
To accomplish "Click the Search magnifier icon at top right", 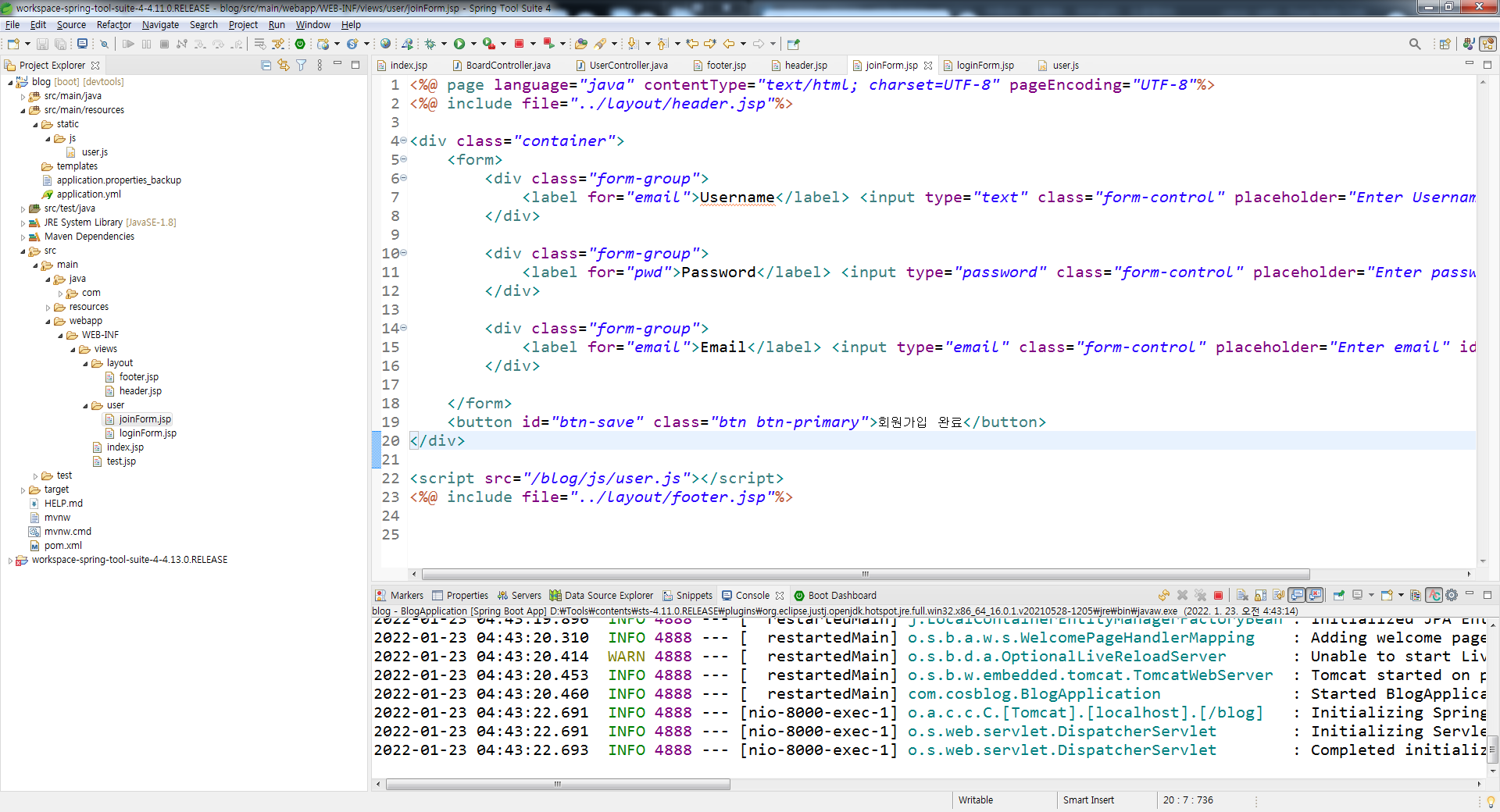I will 1415,44.
